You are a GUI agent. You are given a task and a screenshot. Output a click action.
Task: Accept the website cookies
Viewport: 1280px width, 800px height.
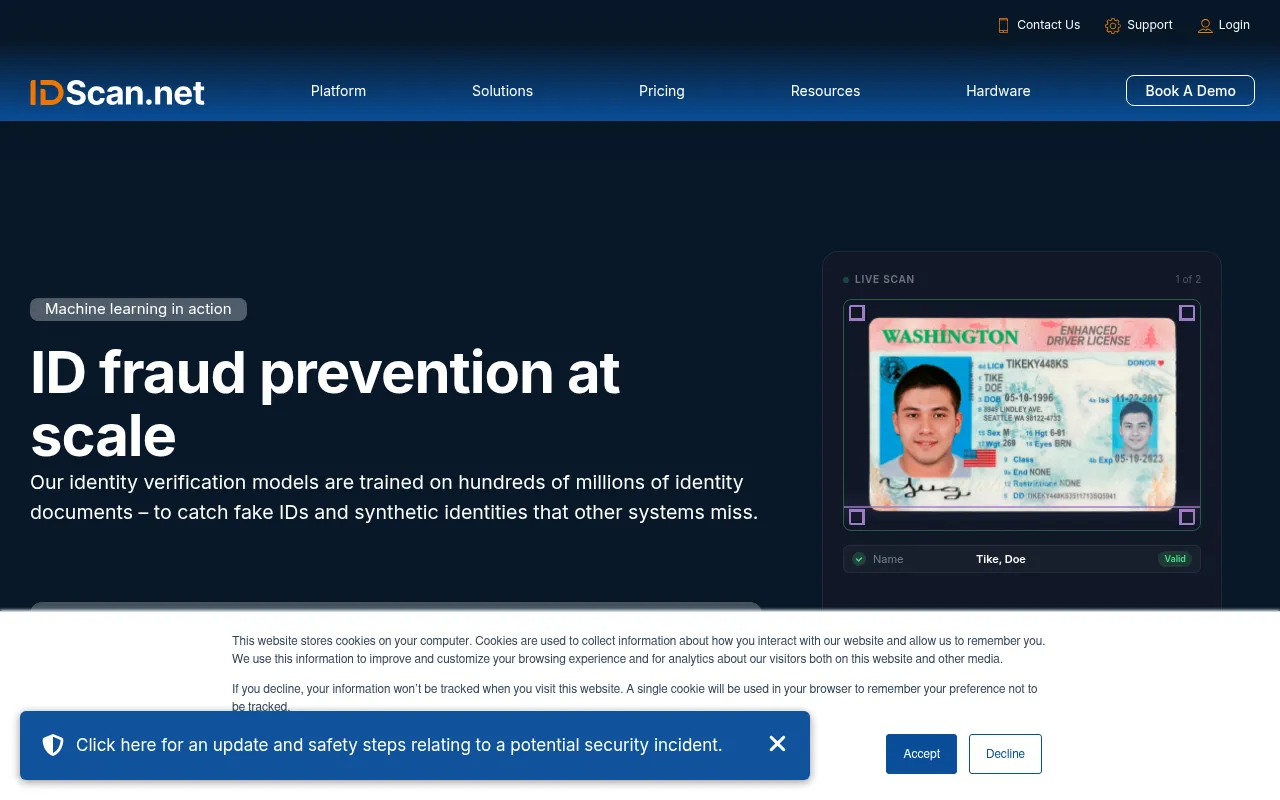[921, 754]
